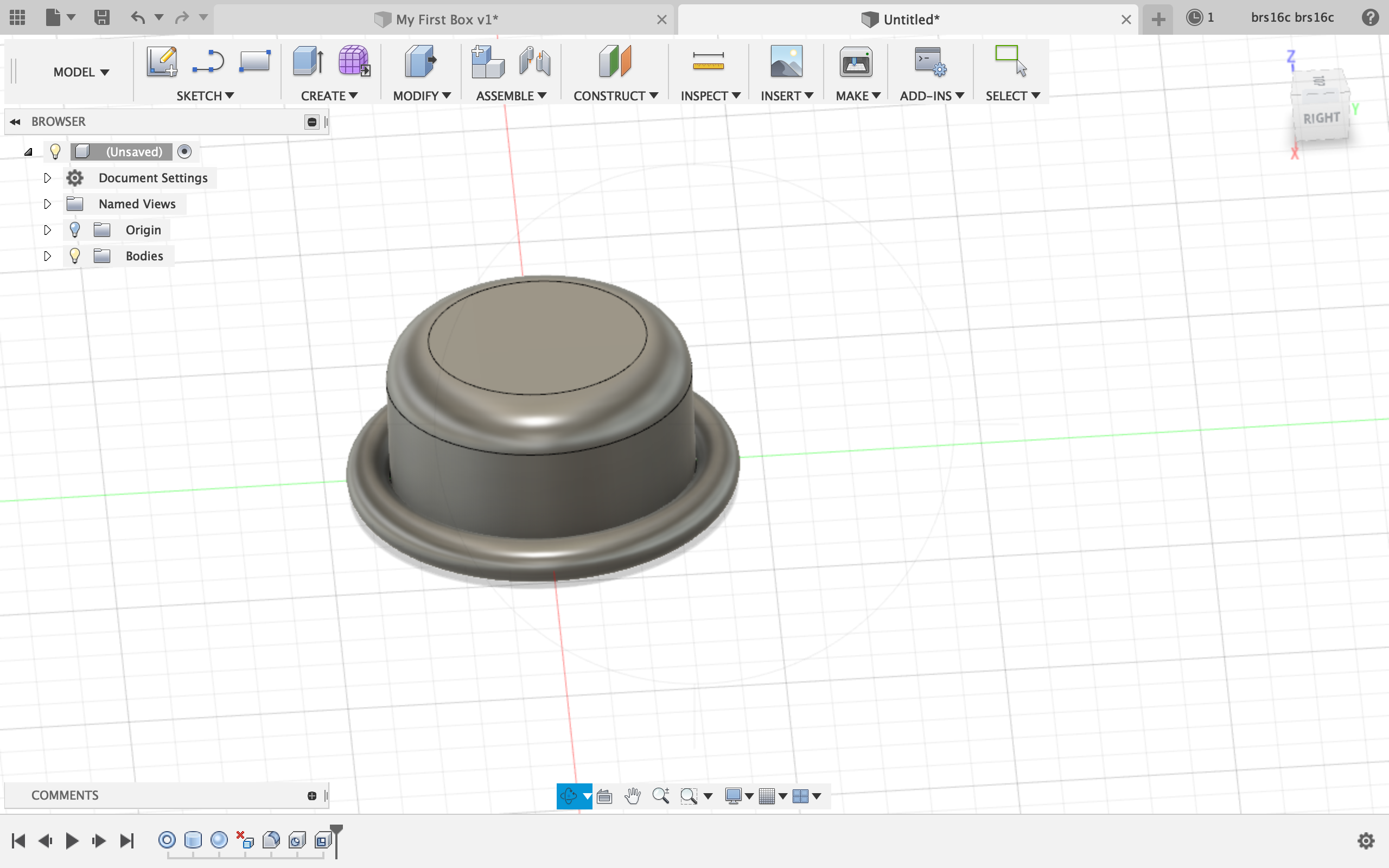Viewport: 1389px width, 868px height.
Task: Toggle Bodies folder visibility lightbulb
Action: pyautogui.click(x=75, y=256)
